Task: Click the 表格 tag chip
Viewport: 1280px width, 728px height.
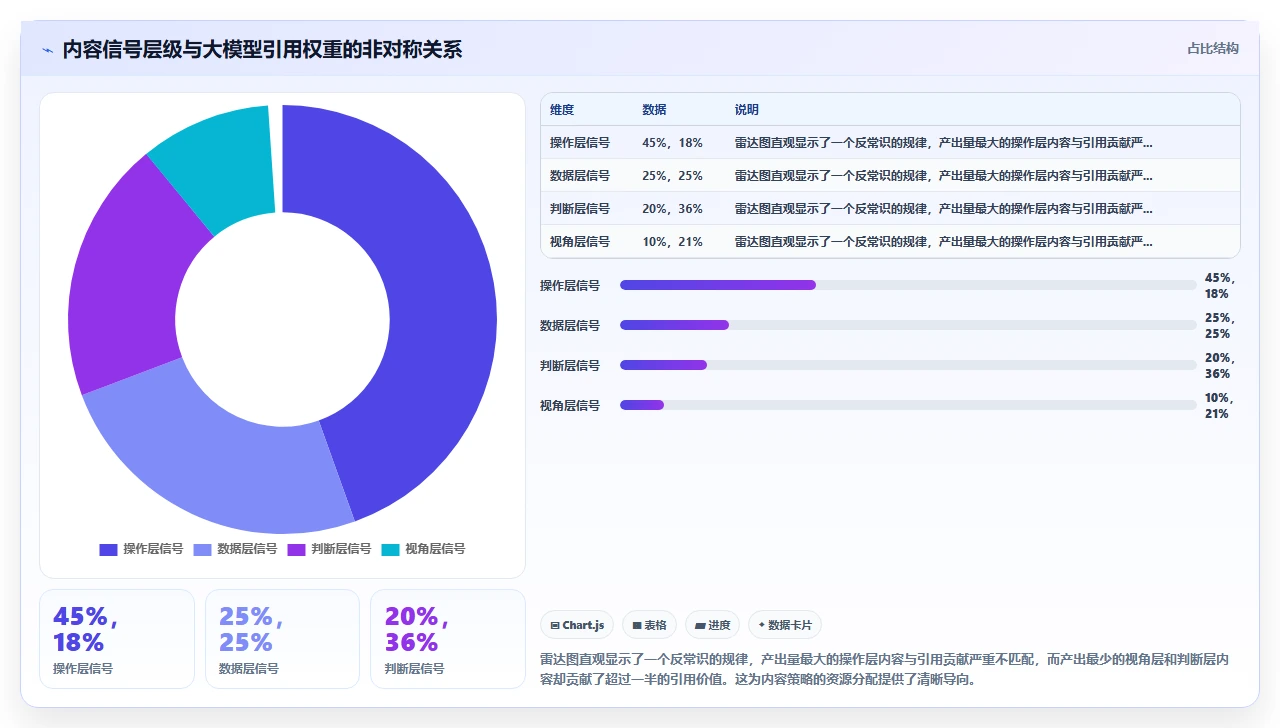Action: [649, 625]
